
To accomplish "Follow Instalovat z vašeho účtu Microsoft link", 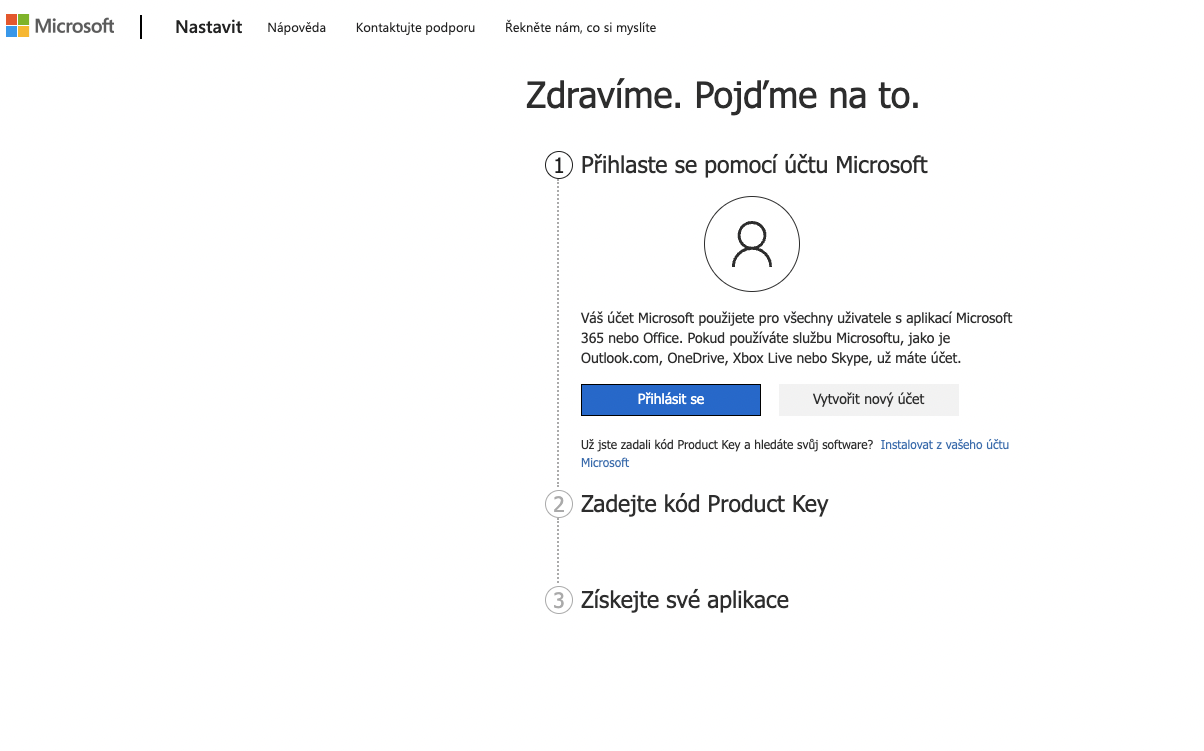I will 944,444.
